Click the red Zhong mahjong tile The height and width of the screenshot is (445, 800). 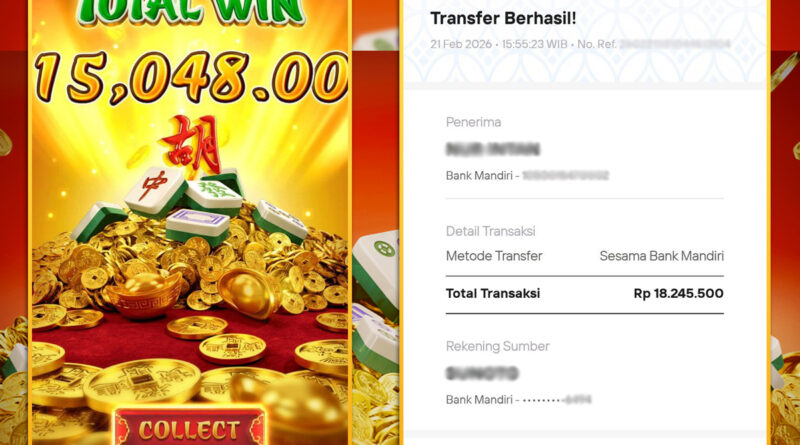click(155, 191)
